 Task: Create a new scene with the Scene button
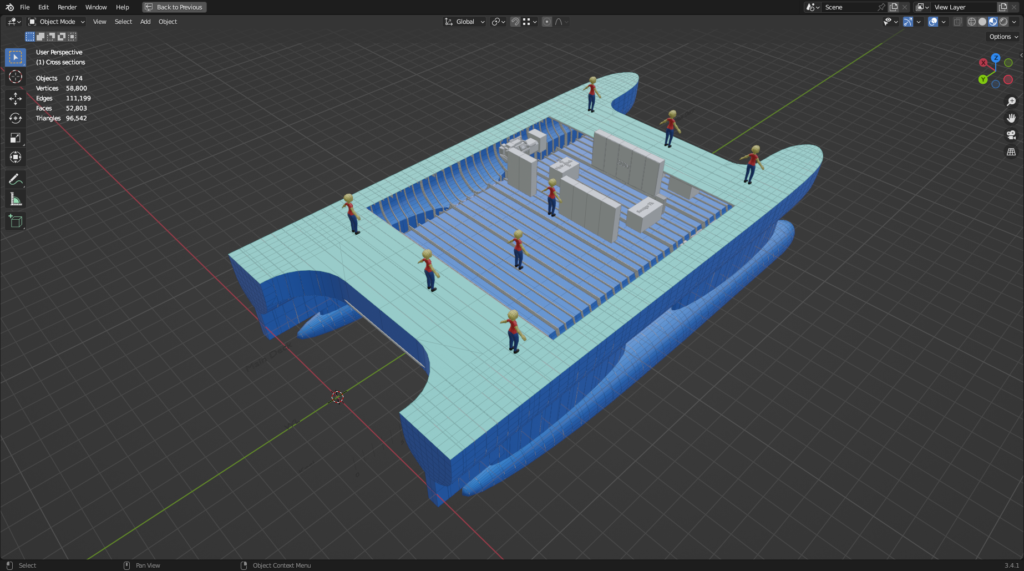click(893, 7)
